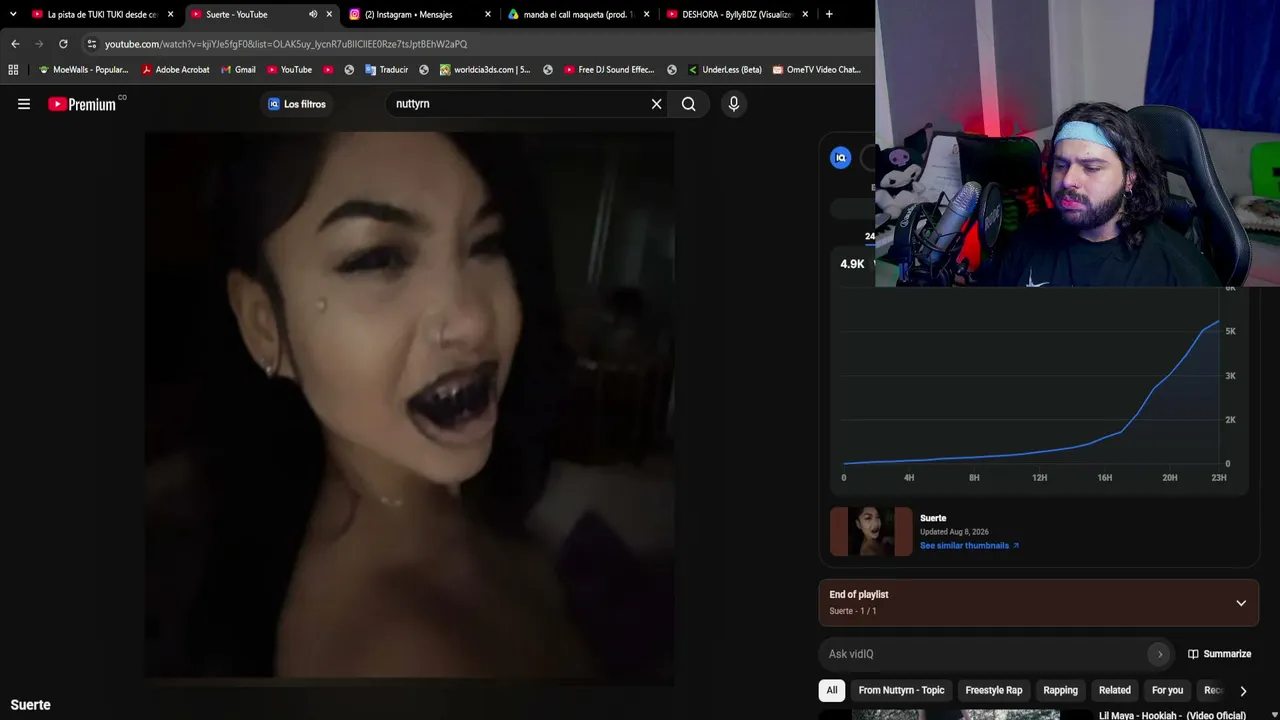Select the browser address bar URL
The image size is (1280, 720).
click(286, 44)
